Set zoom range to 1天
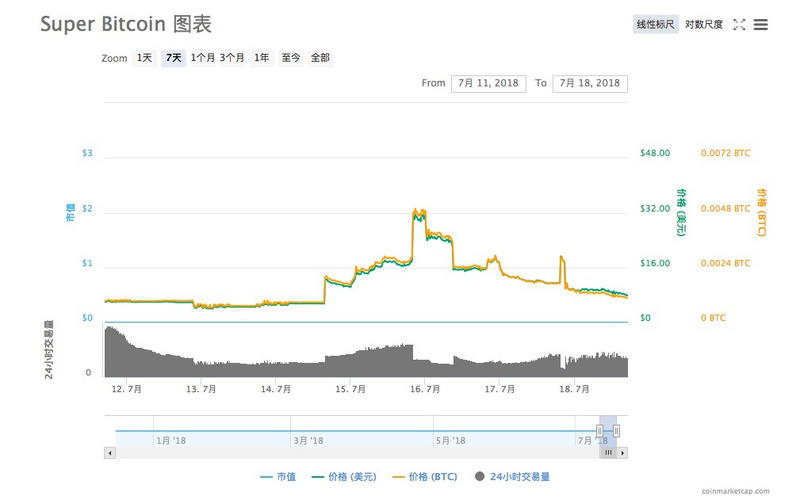This screenshot has width=800, height=496. pos(144,58)
